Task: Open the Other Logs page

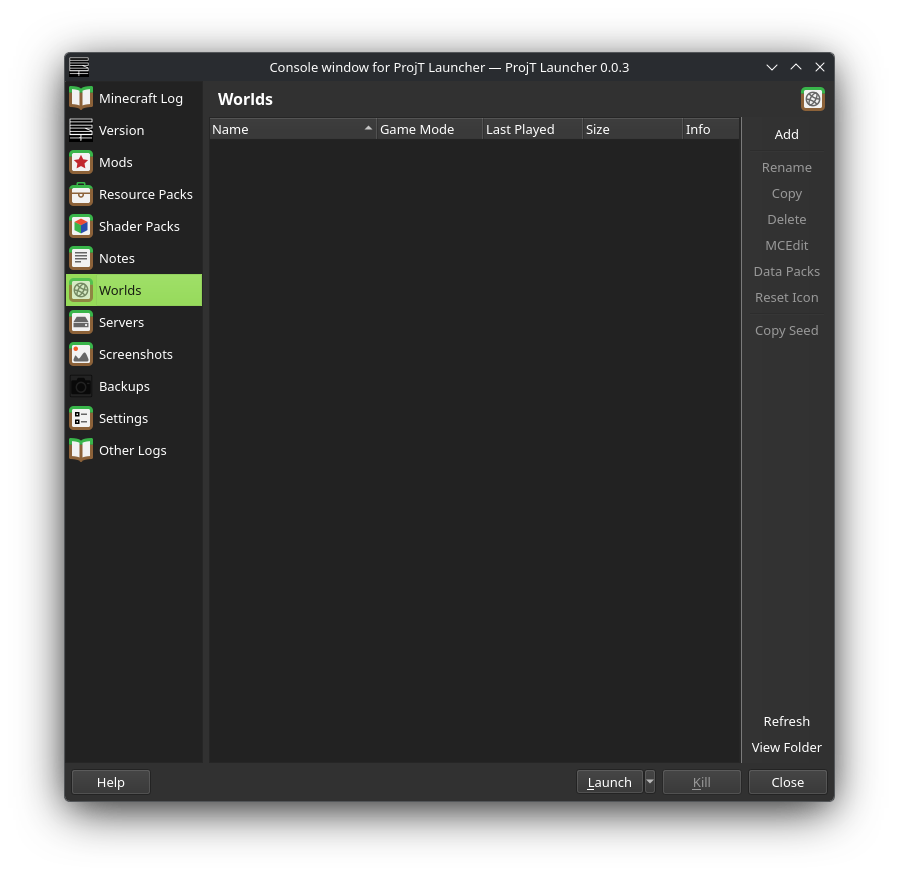Action: pos(132,450)
